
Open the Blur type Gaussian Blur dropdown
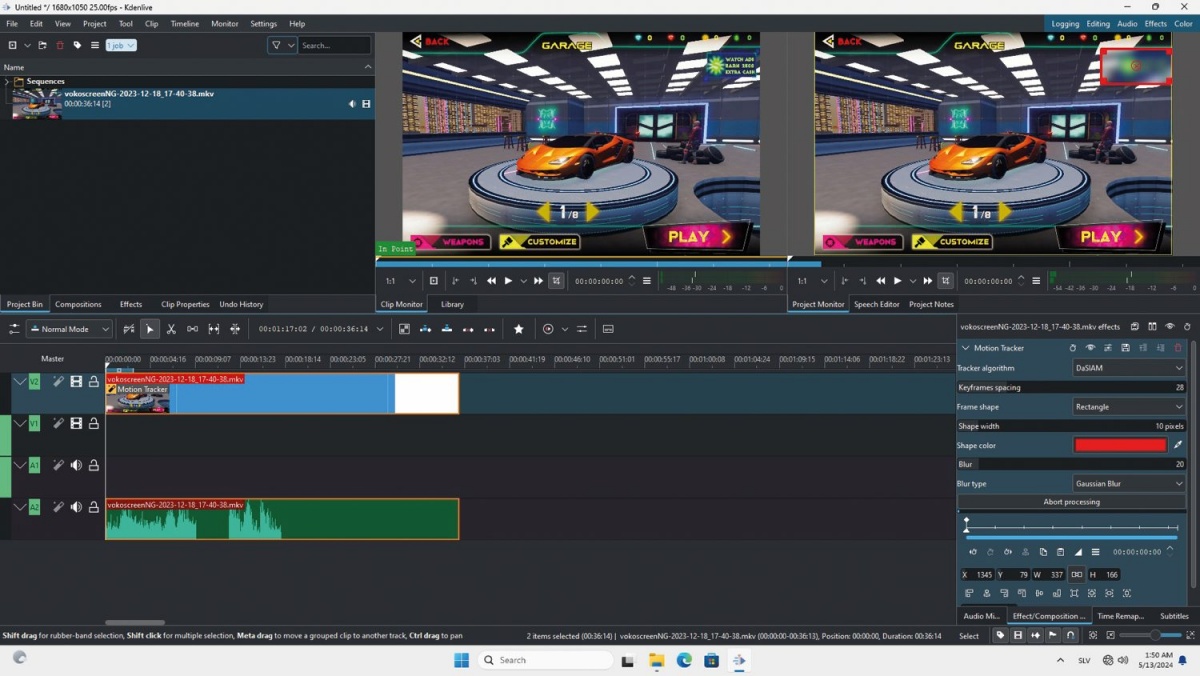point(1128,483)
